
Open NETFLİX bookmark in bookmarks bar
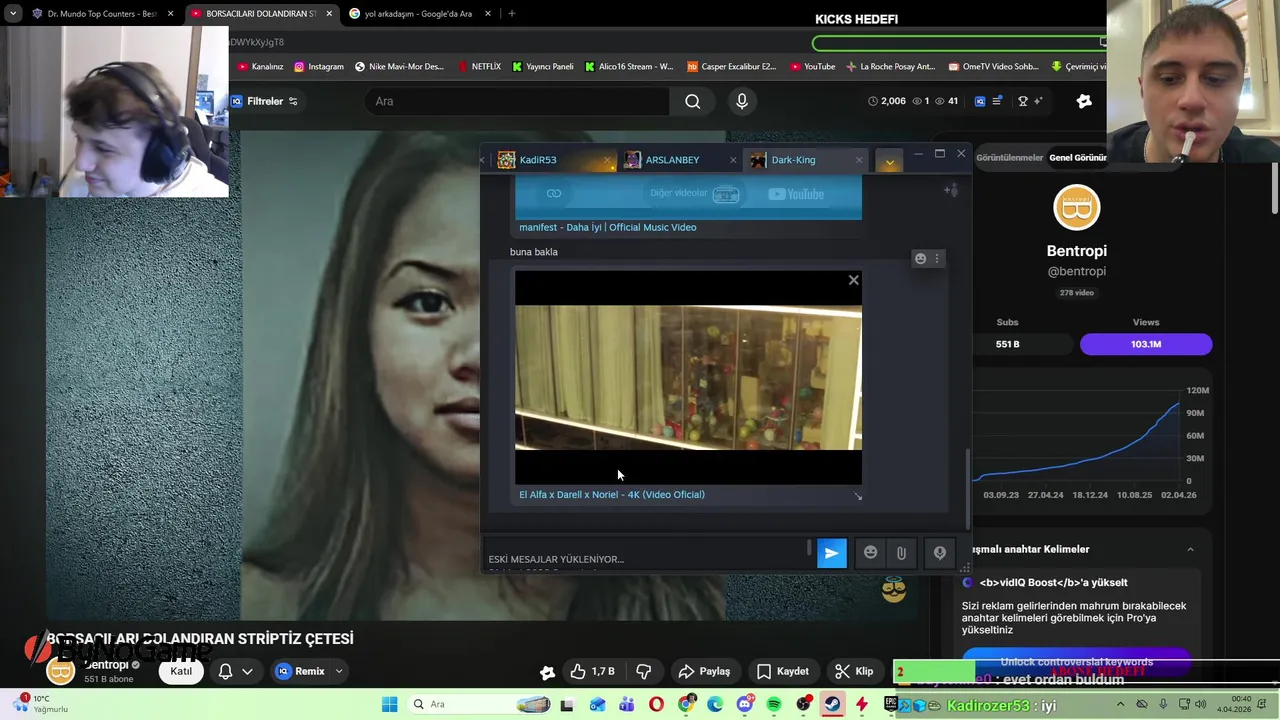point(479,67)
